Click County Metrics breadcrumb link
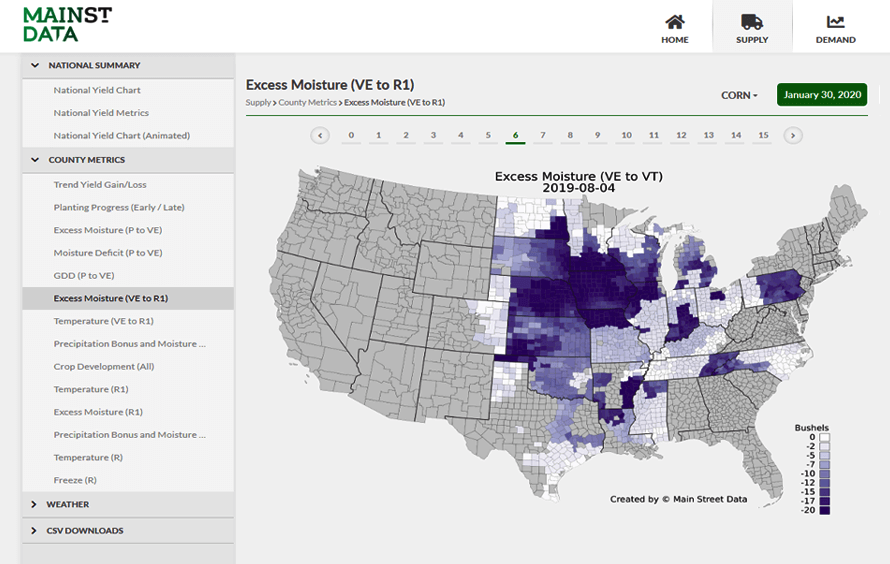890x564 pixels. pos(308,103)
